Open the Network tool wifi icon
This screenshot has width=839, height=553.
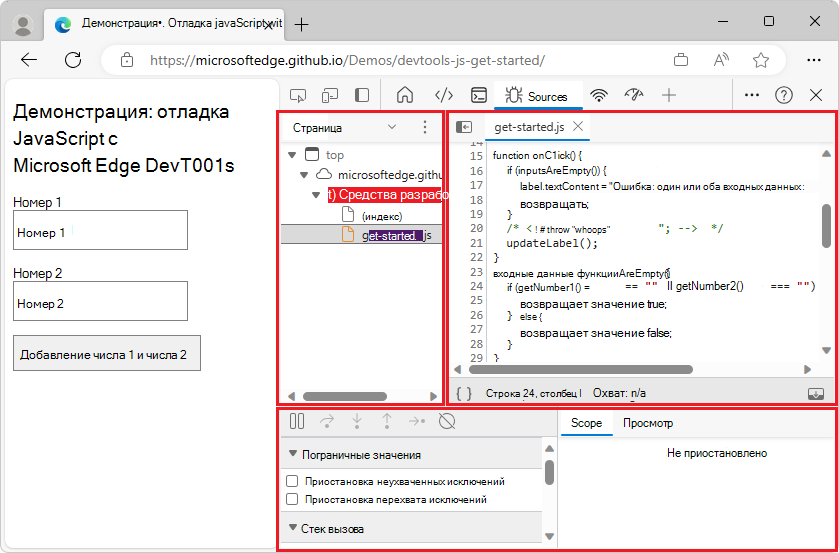pyautogui.click(x=599, y=96)
